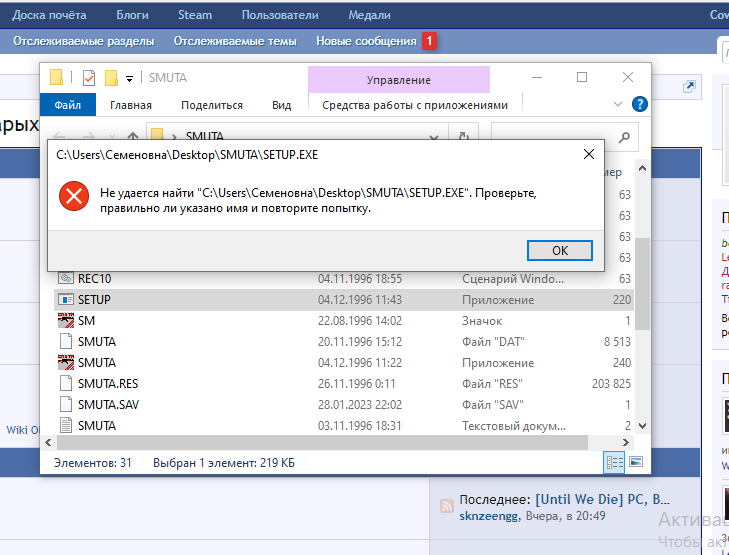Image resolution: width=729 pixels, height=555 pixels.
Task: Select the SETUP application file icon
Action: tap(66, 299)
